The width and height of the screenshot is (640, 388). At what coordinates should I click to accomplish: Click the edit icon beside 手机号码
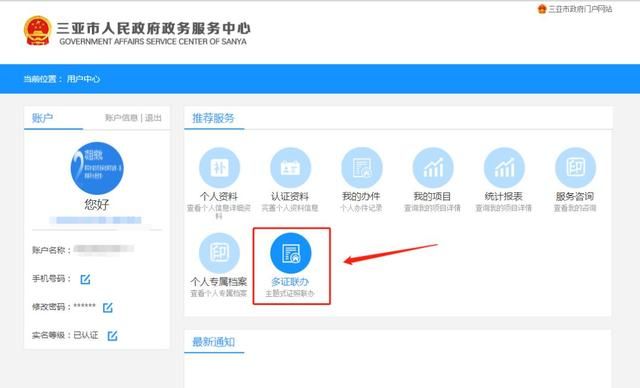tap(85, 279)
